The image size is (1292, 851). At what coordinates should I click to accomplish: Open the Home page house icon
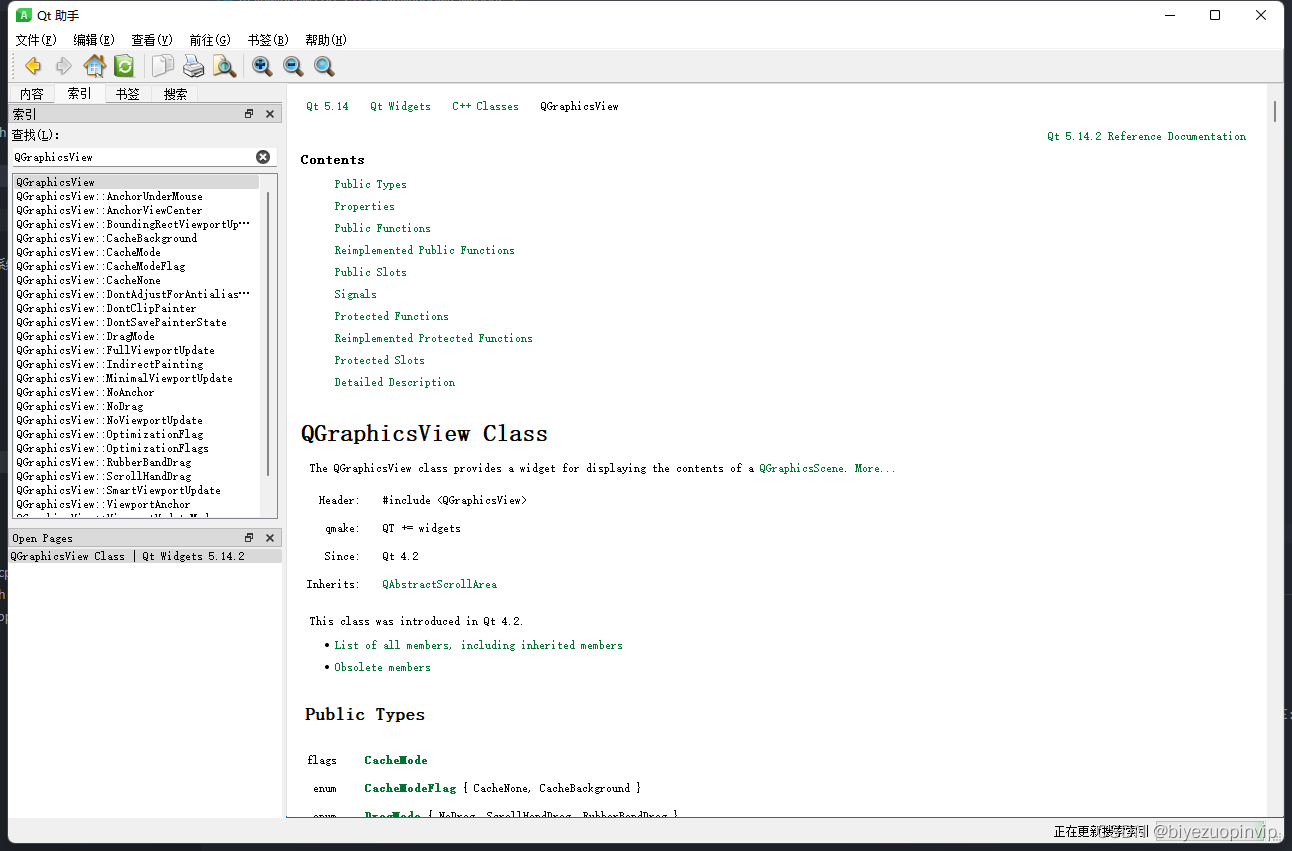[x=94, y=66]
